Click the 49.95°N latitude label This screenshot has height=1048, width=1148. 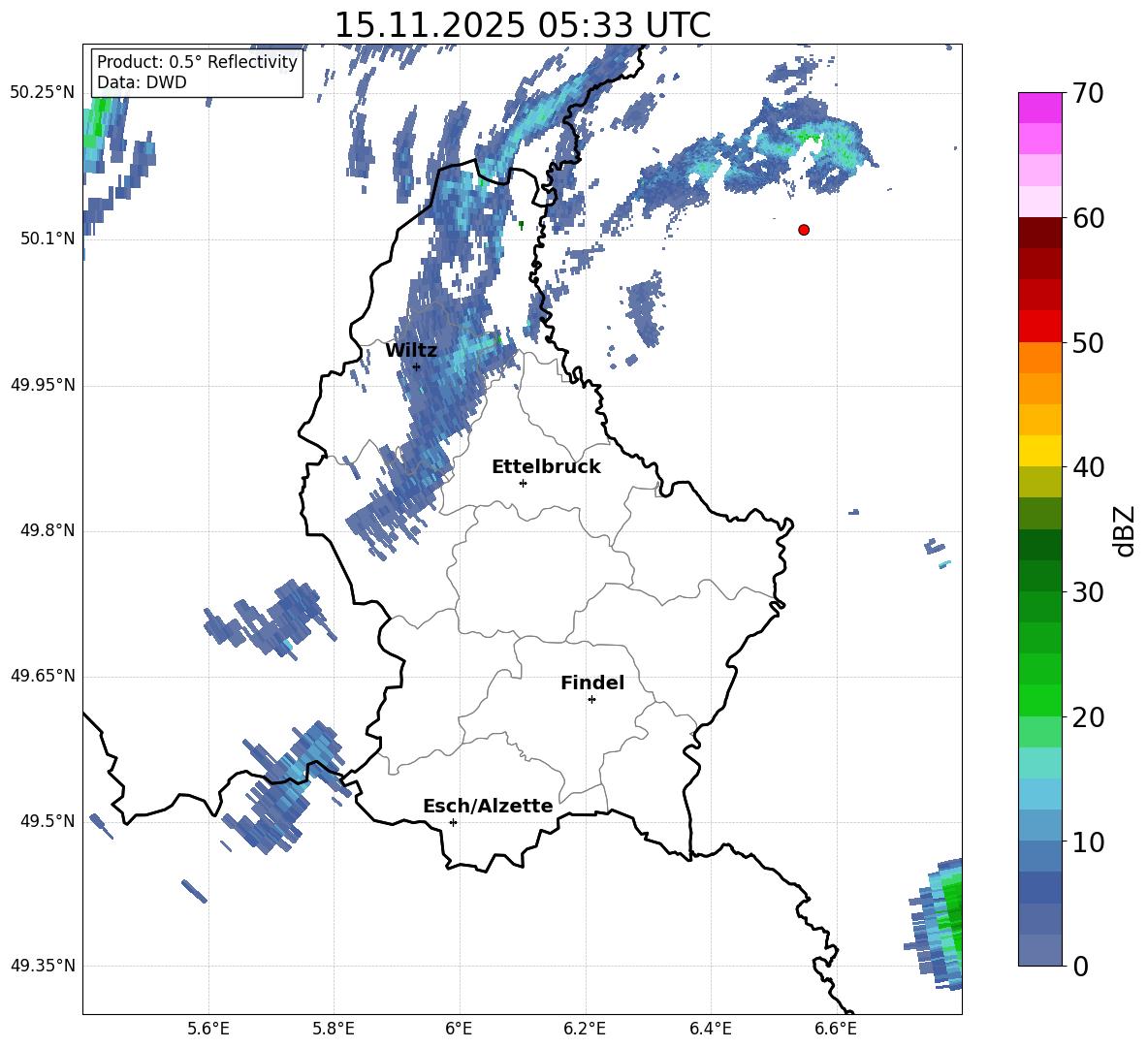click(x=43, y=385)
